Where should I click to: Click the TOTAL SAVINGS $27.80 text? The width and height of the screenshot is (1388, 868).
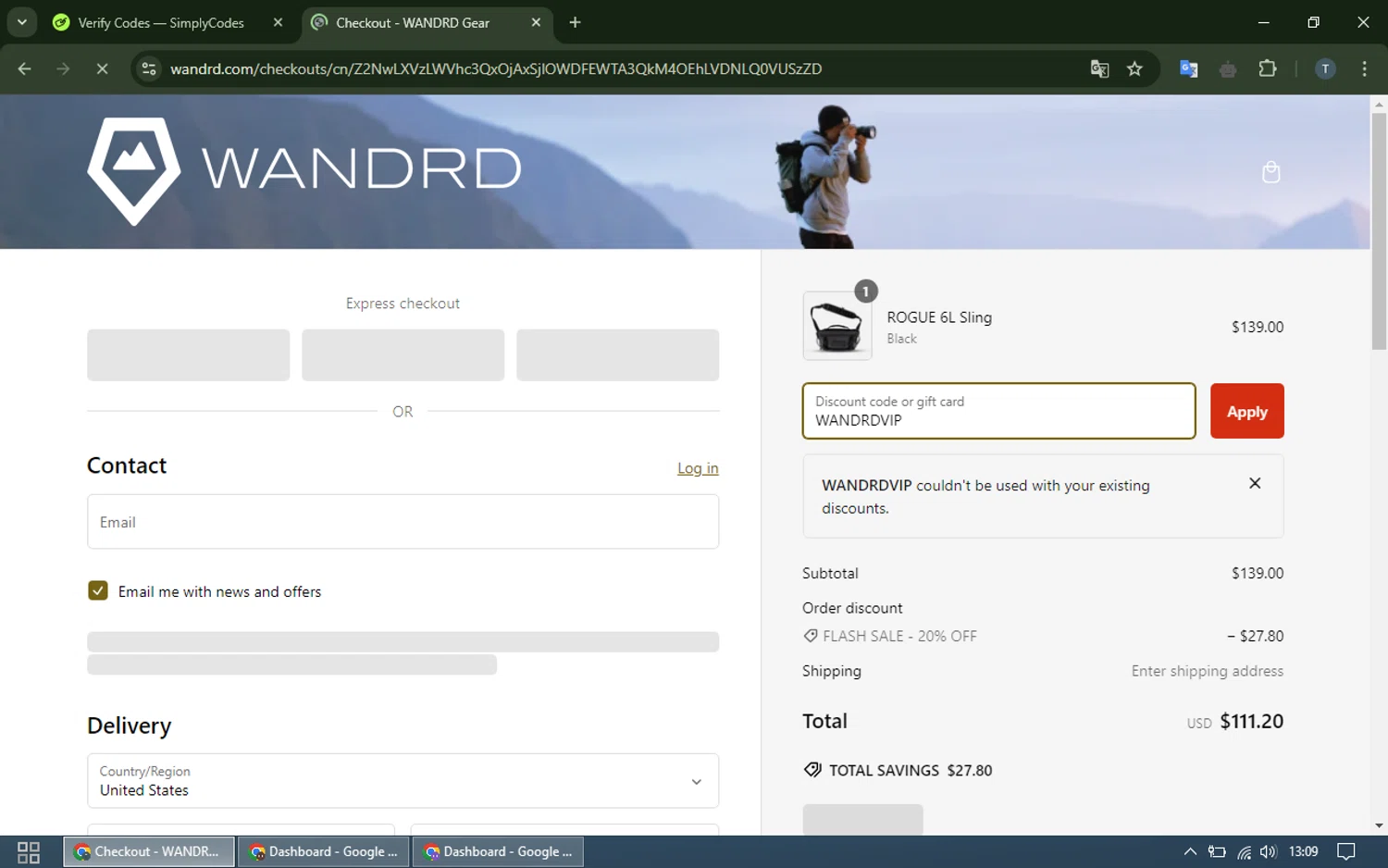[x=911, y=770]
